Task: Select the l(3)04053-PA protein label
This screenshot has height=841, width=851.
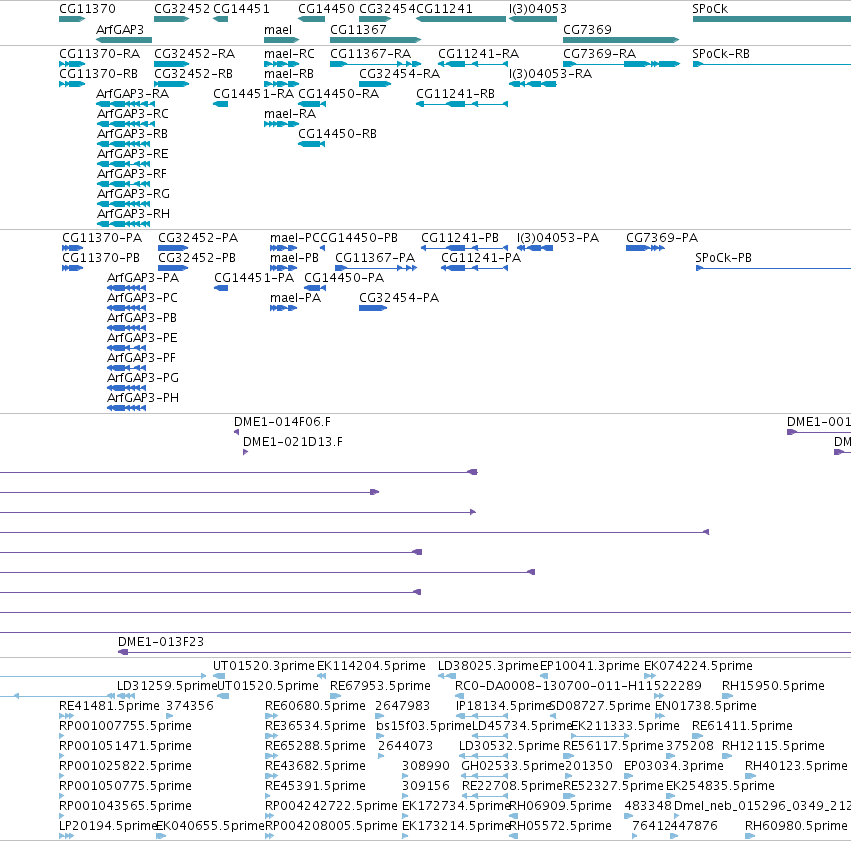Action: click(x=558, y=238)
